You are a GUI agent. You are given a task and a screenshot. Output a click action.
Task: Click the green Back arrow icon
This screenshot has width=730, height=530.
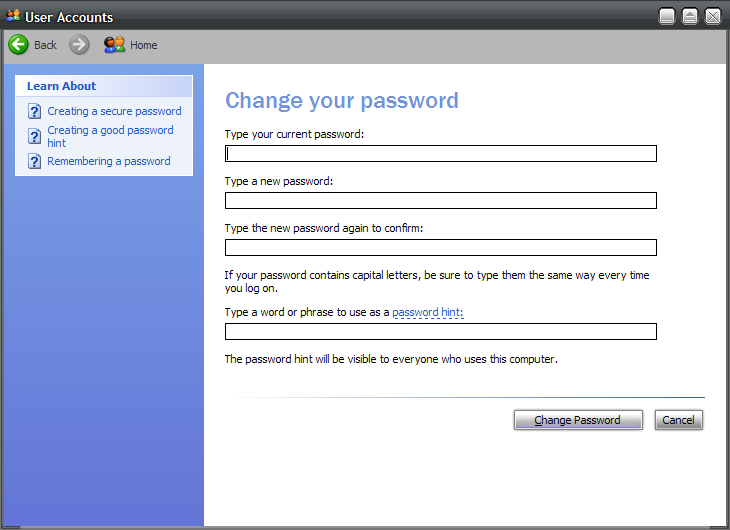pyautogui.click(x=18, y=45)
